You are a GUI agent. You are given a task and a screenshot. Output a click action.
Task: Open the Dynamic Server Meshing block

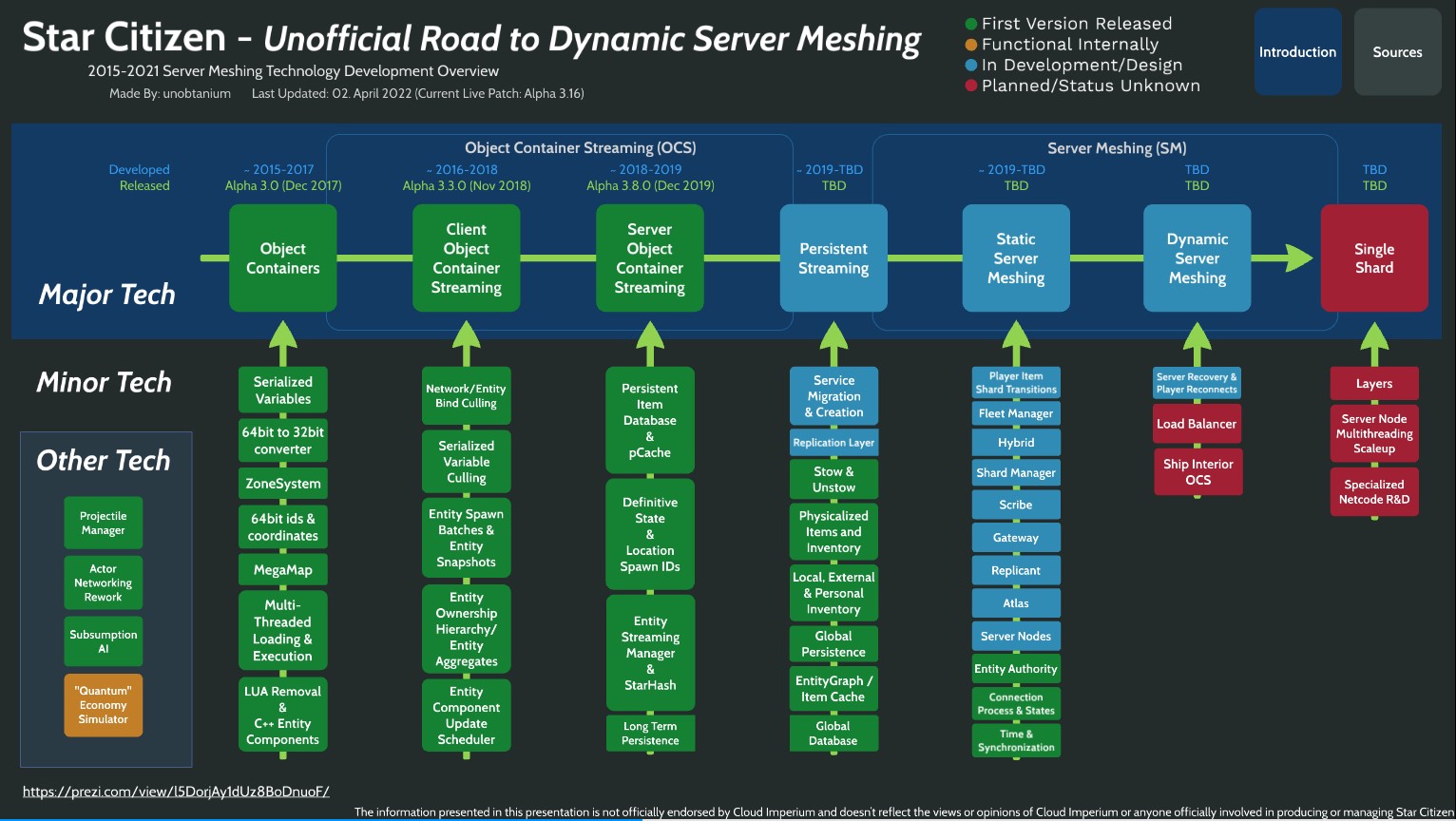[x=1197, y=258]
